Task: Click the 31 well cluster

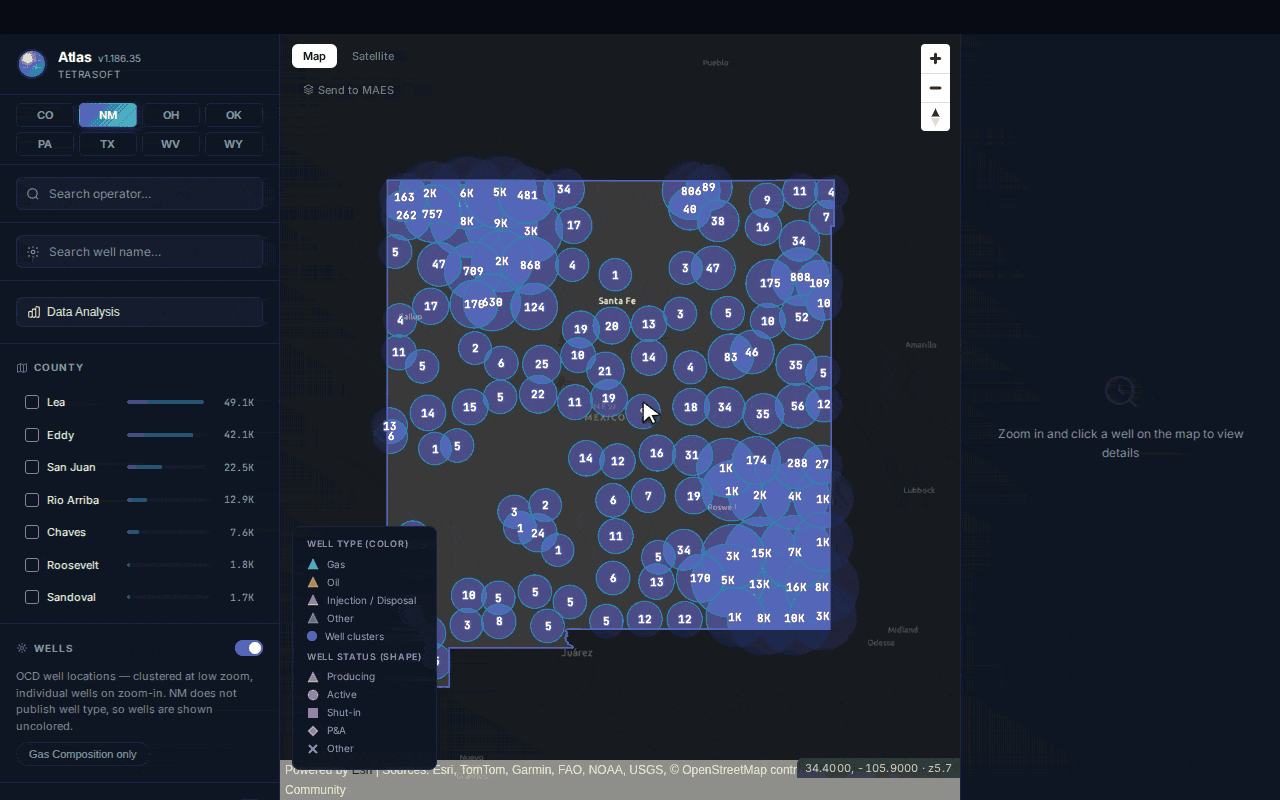Action: coord(691,455)
